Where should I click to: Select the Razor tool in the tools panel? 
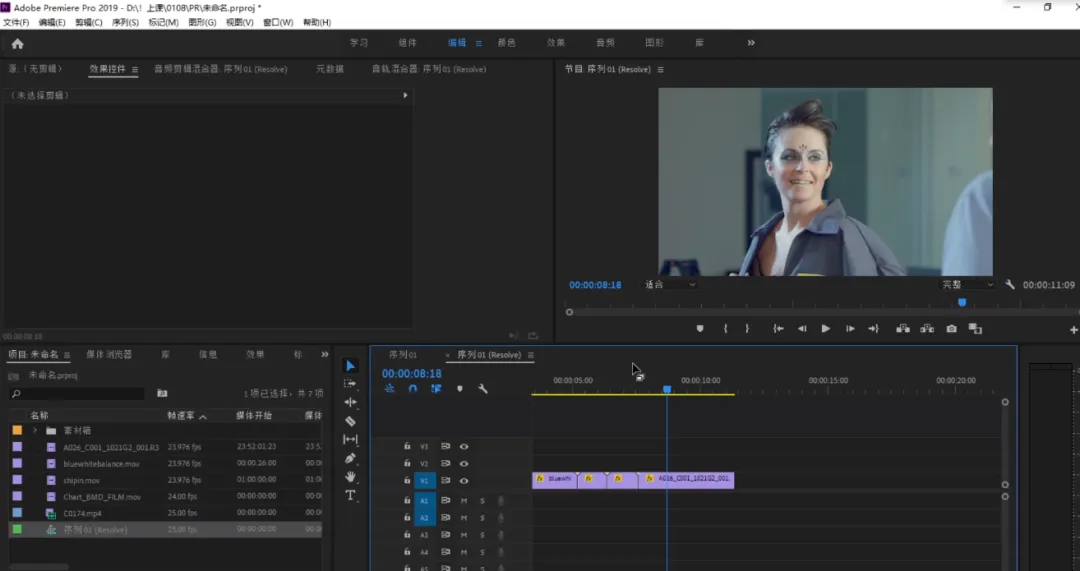tap(350, 421)
